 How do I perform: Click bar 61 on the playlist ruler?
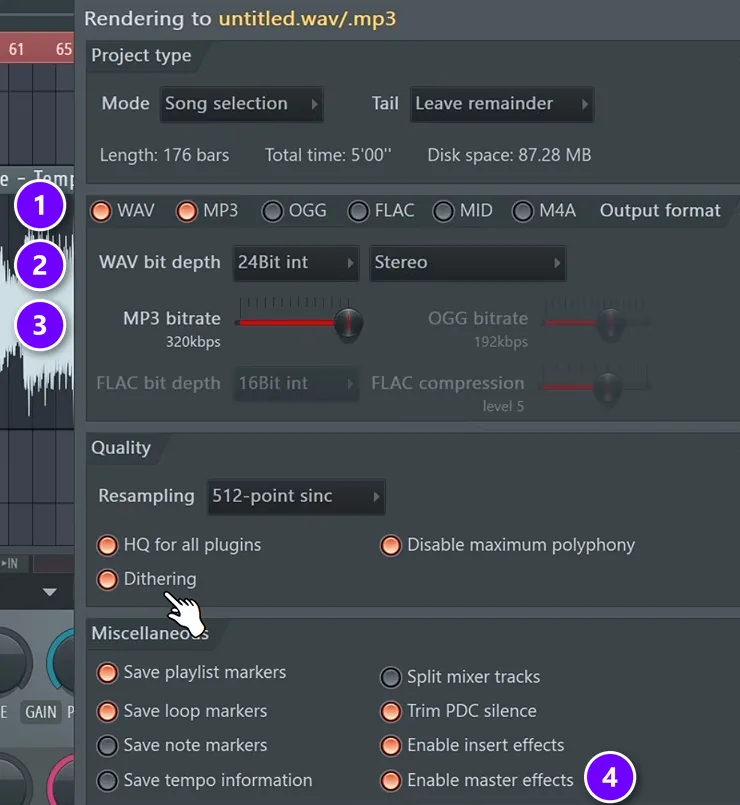pos(16,49)
